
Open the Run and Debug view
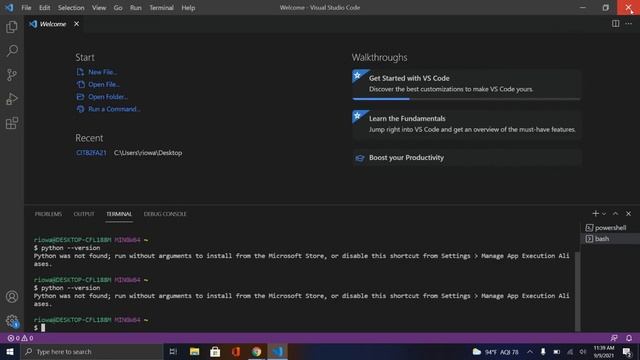tap(12, 99)
